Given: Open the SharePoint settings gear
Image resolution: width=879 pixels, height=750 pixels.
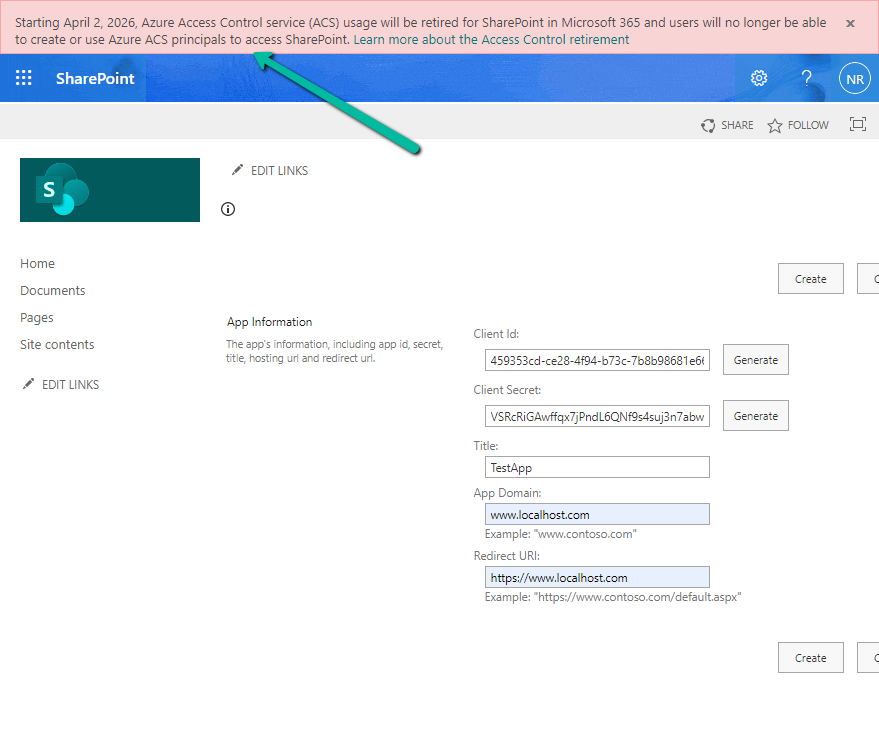Looking at the screenshot, I should [x=758, y=77].
